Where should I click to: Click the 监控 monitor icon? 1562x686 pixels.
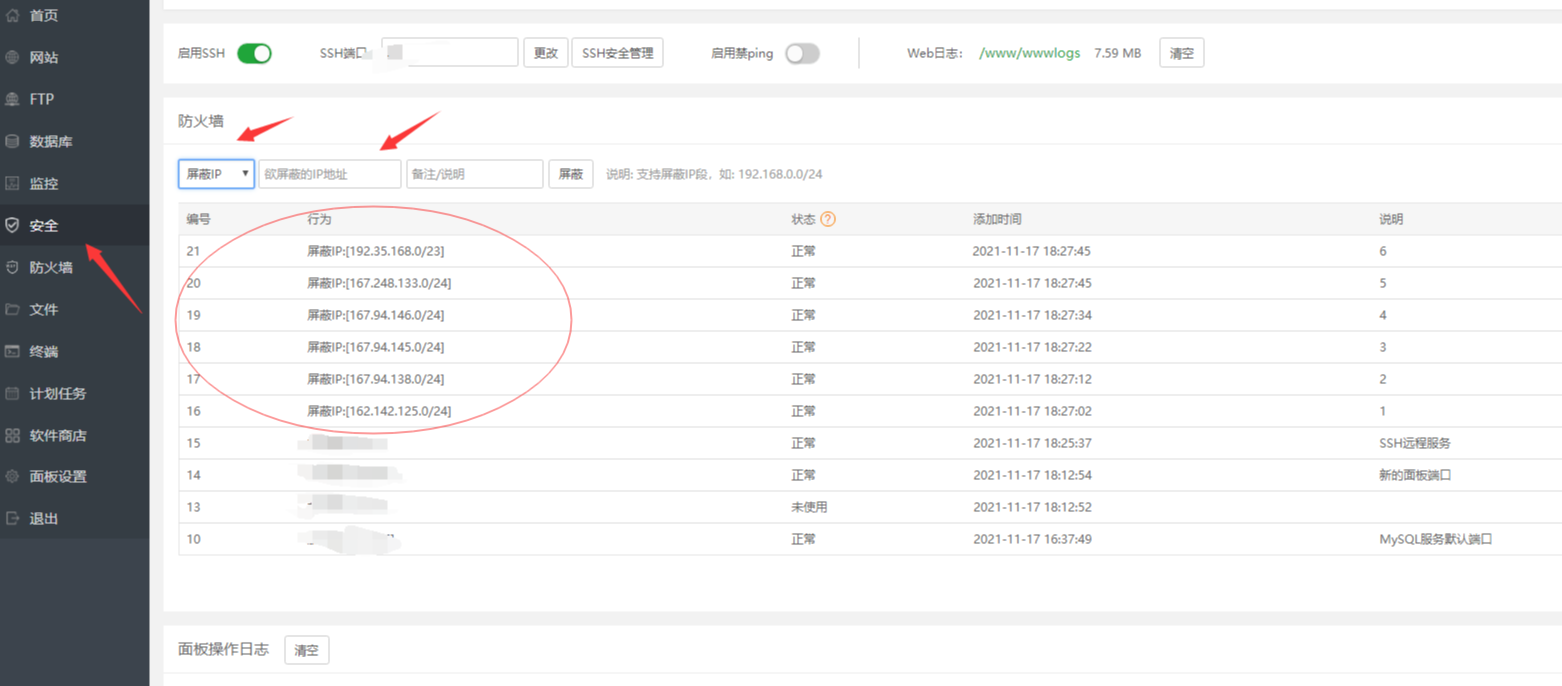point(12,184)
